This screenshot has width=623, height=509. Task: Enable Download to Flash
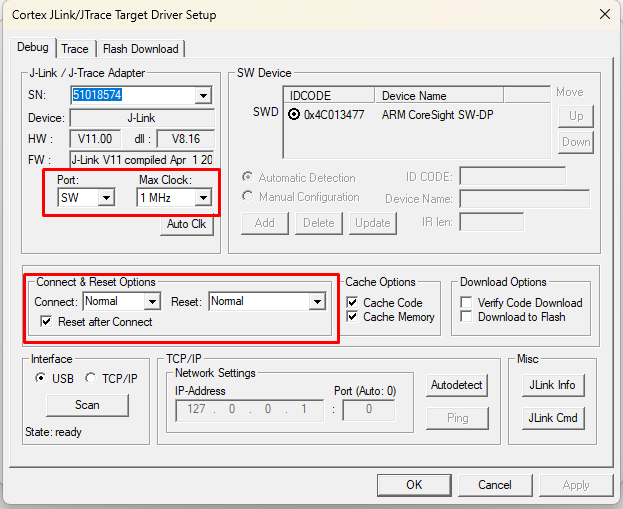466,317
